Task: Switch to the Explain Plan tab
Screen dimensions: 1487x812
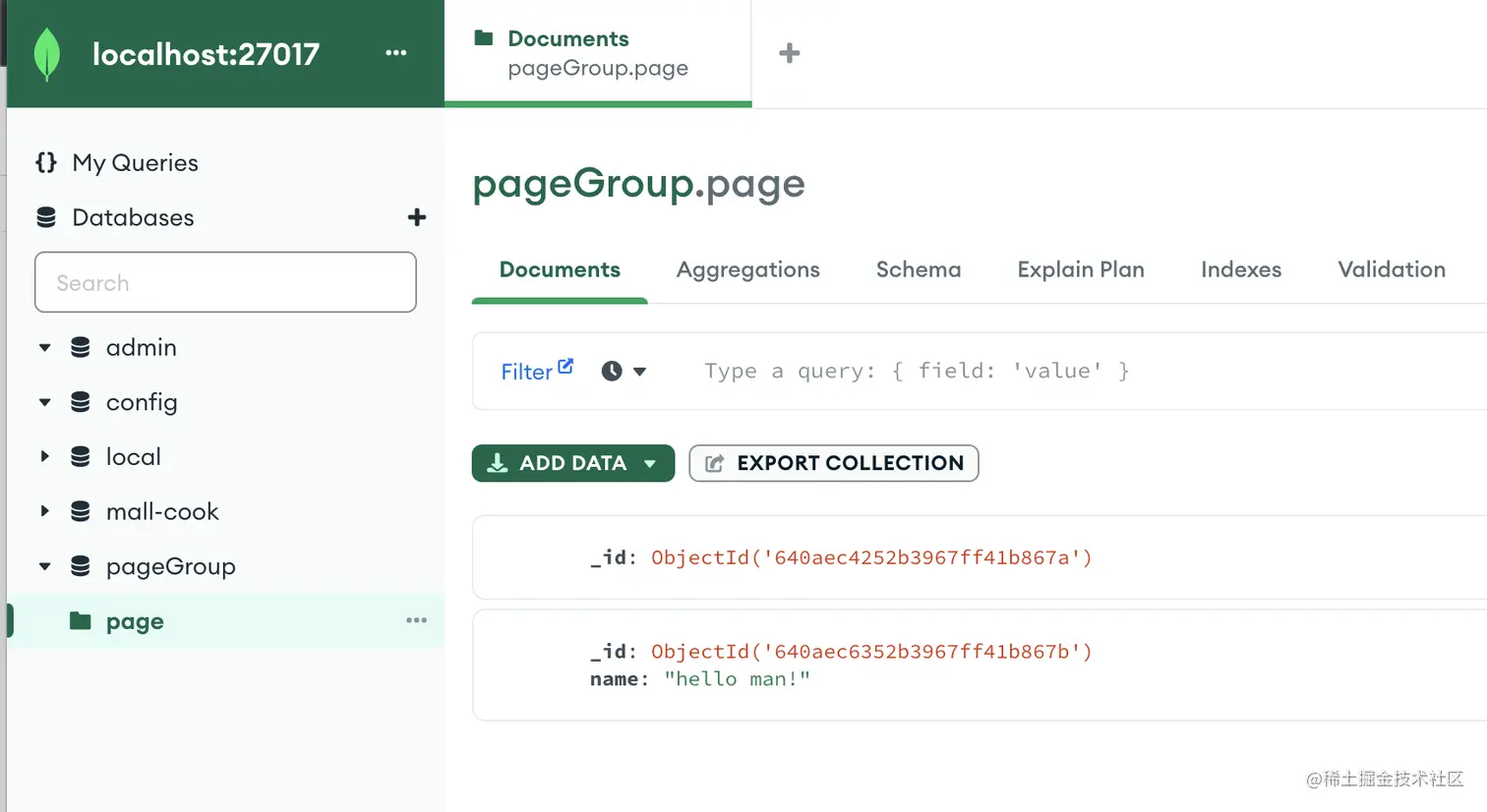Action: 1081,269
